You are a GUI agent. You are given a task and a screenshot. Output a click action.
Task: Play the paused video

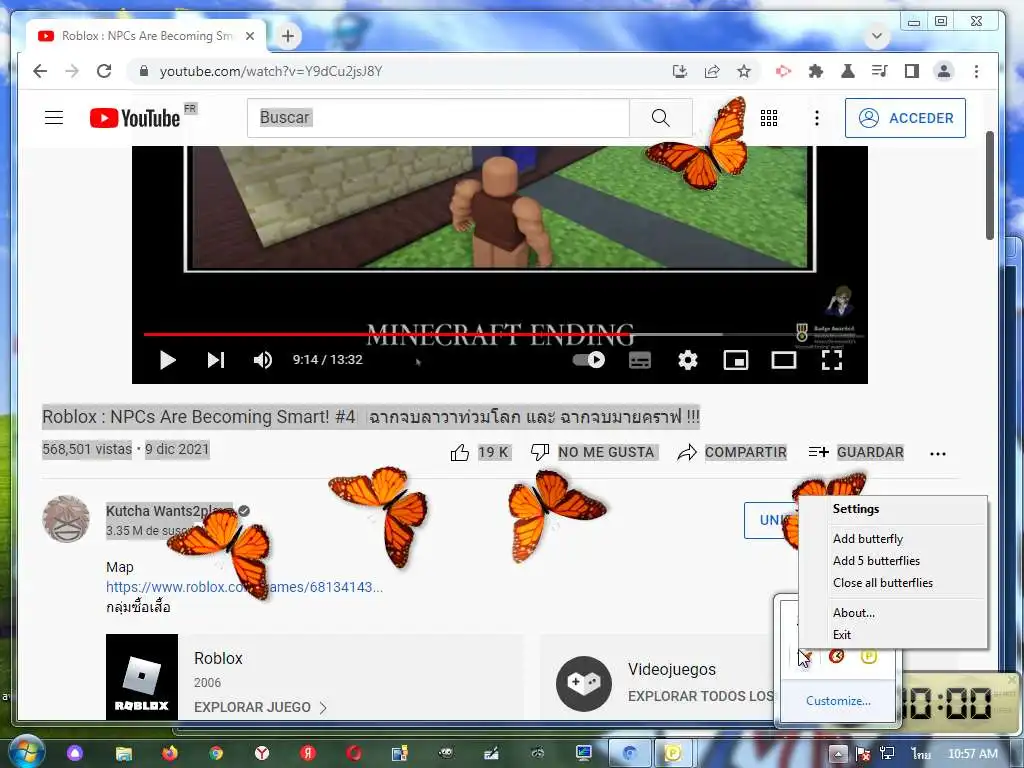point(167,360)
